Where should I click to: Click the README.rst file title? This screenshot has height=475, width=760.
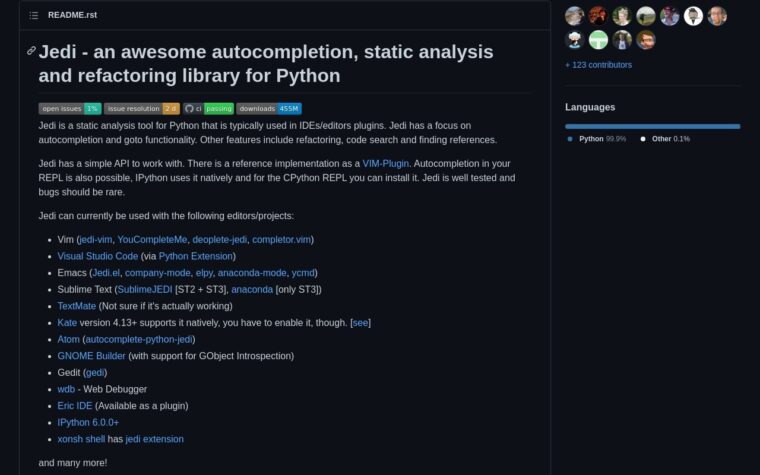pyautogui.click(x=72, y=15)
